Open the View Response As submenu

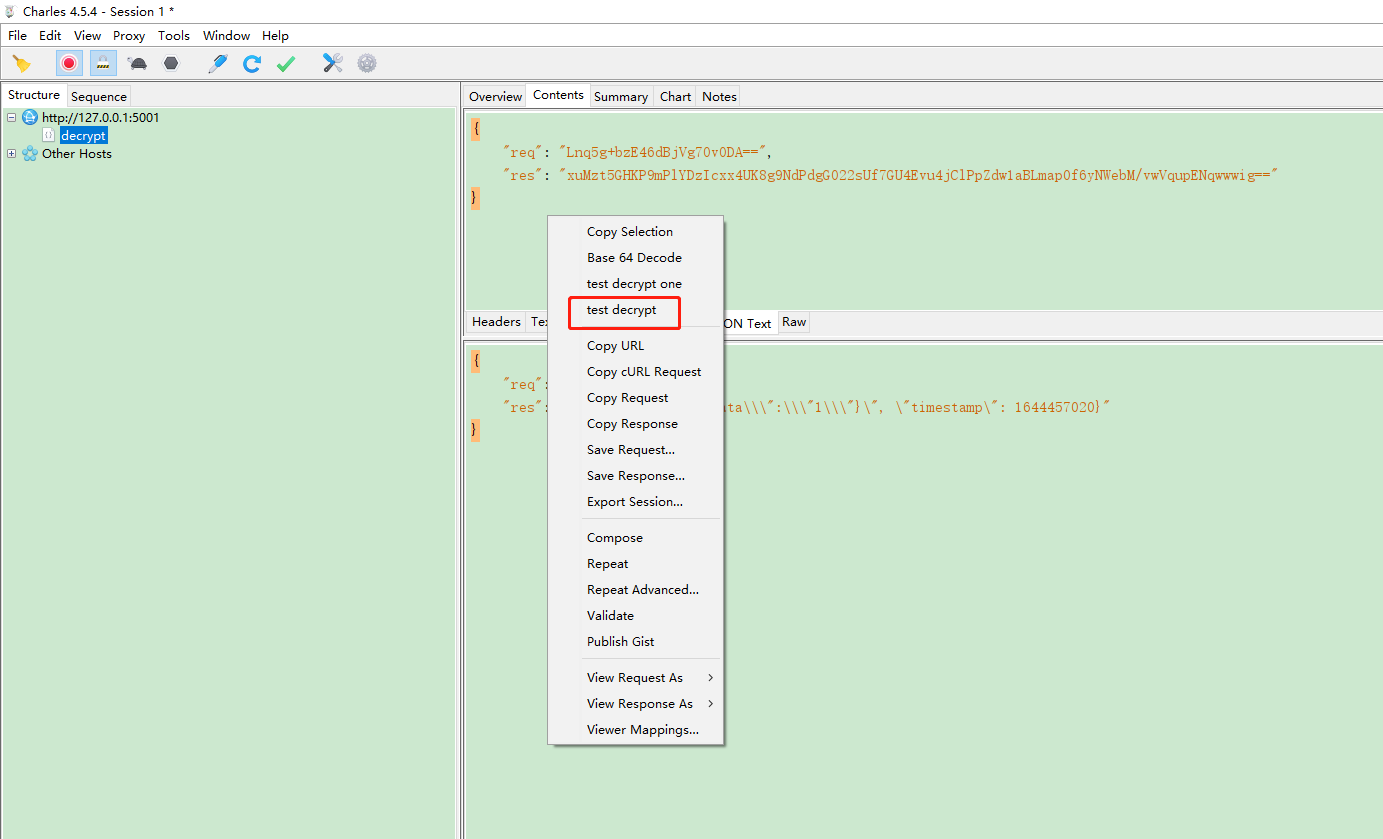pos(641,703)
